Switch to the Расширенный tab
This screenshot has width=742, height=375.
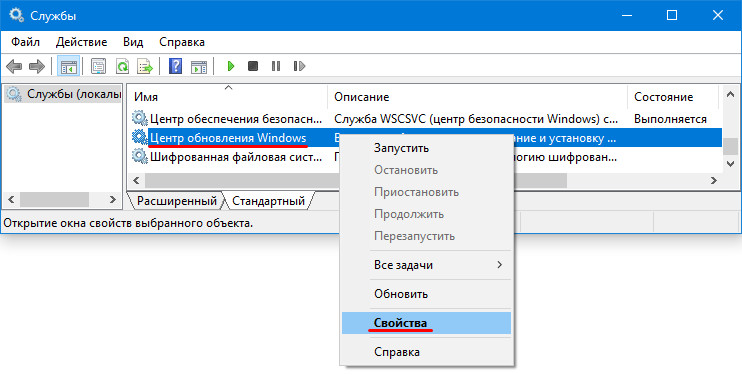click(177, 201)
